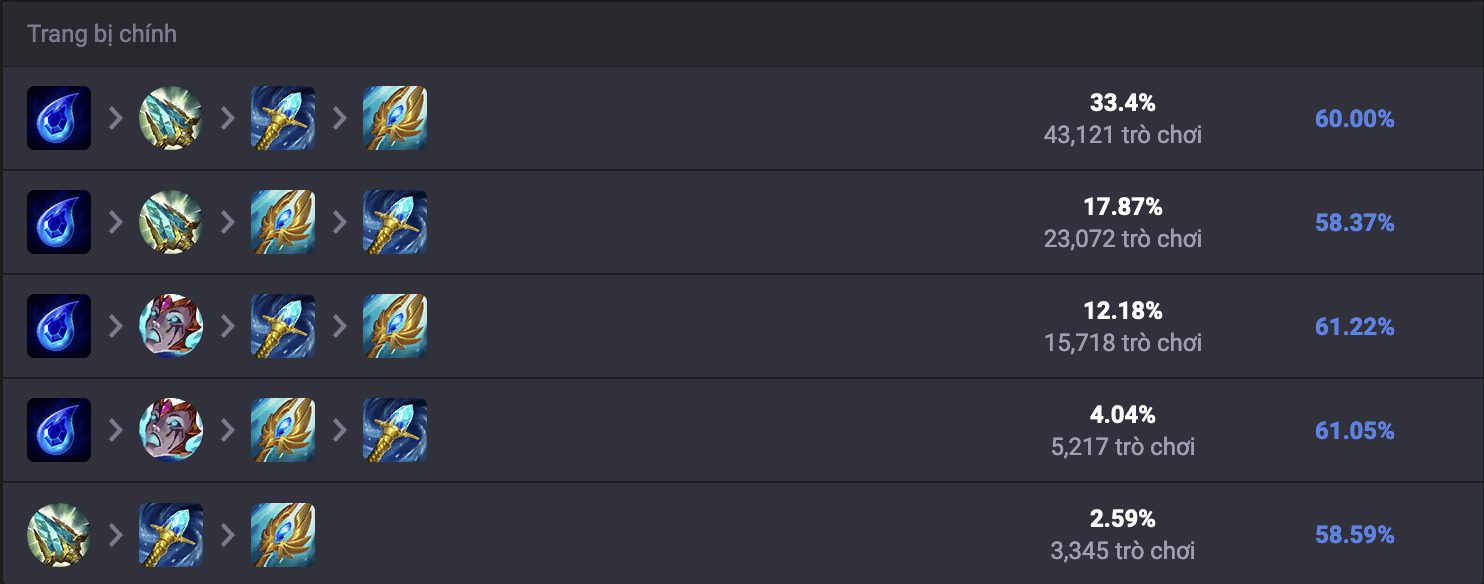Click the gold winged staff in the 33.4% build
This screenshot has width=1484, height=584.
pyautogui.click(x=395, y=118)
